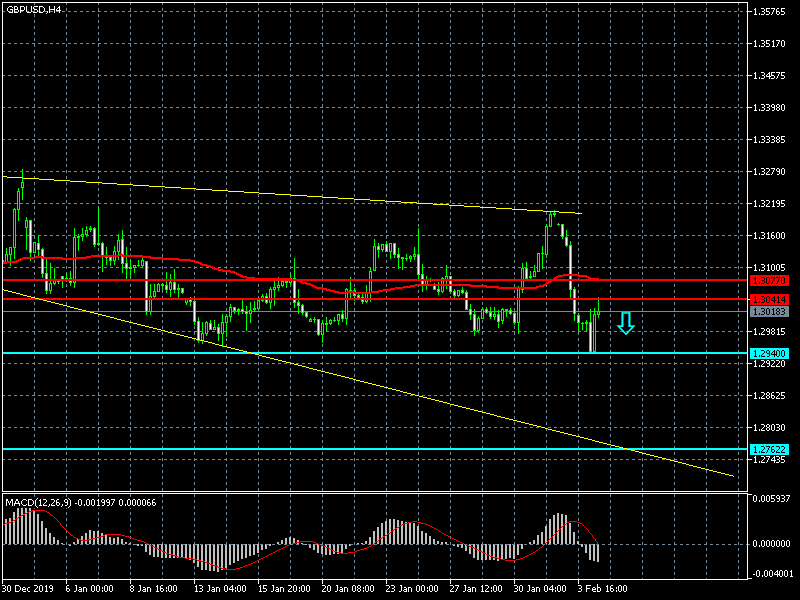Click the cyan 1.27822 price tag
Screen dimensions: 800x600
pos(769,450)
